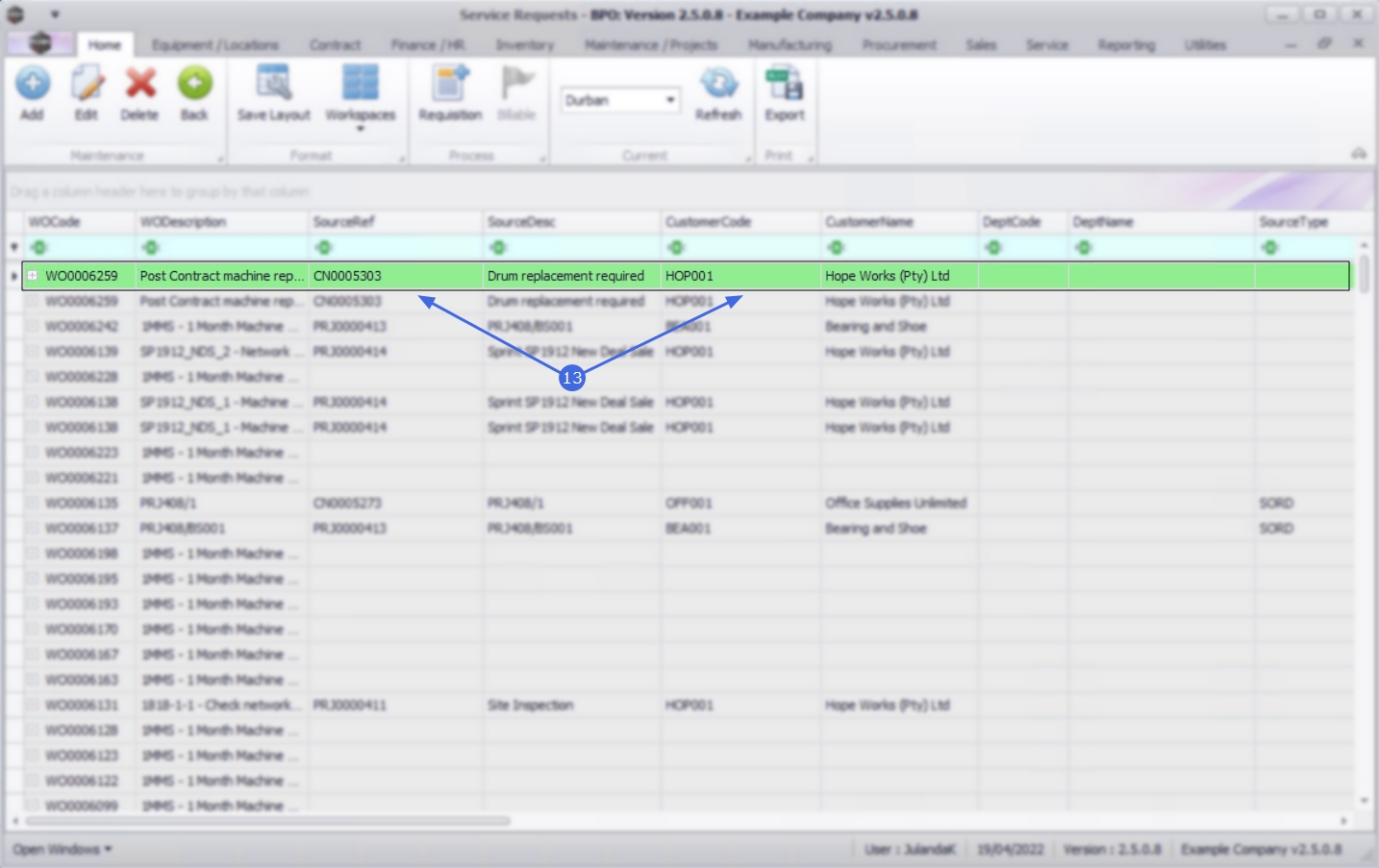Image resolution: width=1379 pixels, height=868 pixels.
Task: Click the Add icon in the ribbon
Action: coord(33,85)
